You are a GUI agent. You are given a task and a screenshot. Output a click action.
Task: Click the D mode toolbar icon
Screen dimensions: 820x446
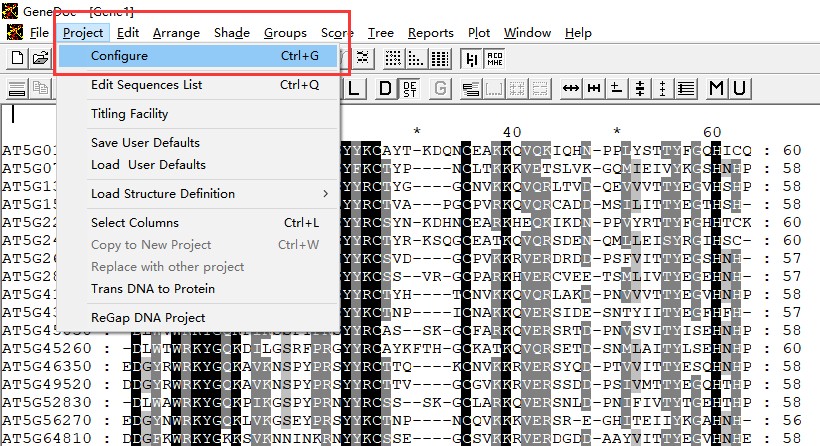click(386, 89)
